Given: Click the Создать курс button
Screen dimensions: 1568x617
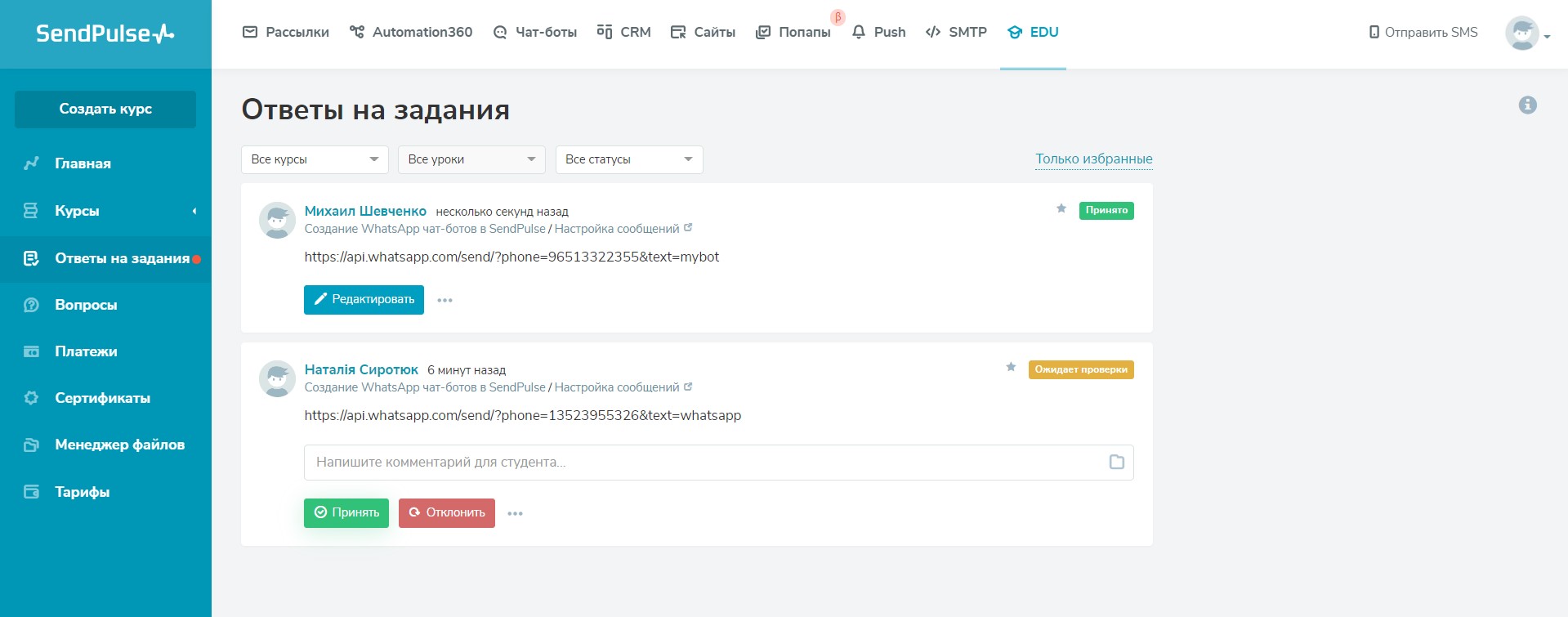Looking at the screenshot, I should click(x=105, y=110).
